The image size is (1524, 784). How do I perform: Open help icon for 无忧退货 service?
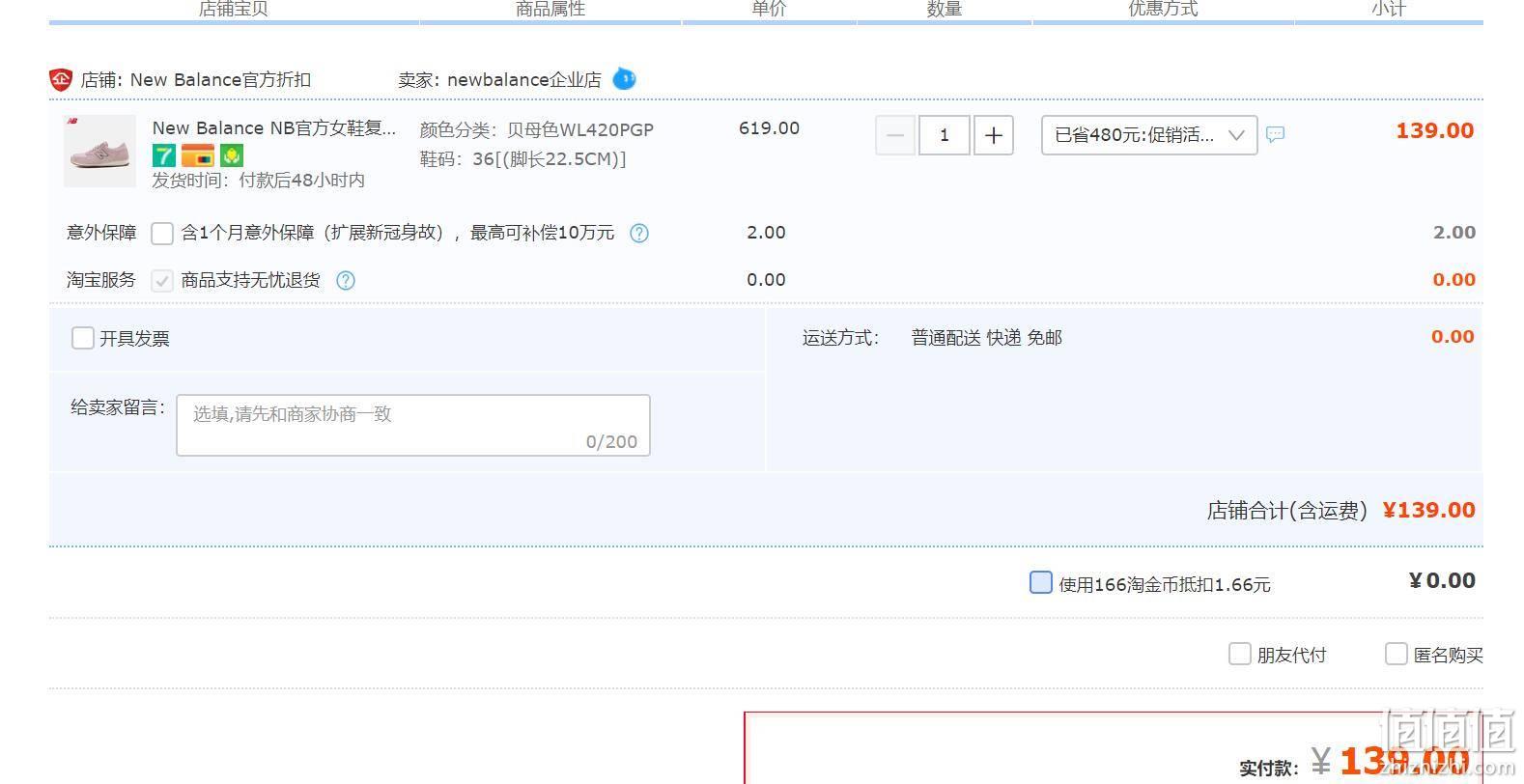point(346,280)
